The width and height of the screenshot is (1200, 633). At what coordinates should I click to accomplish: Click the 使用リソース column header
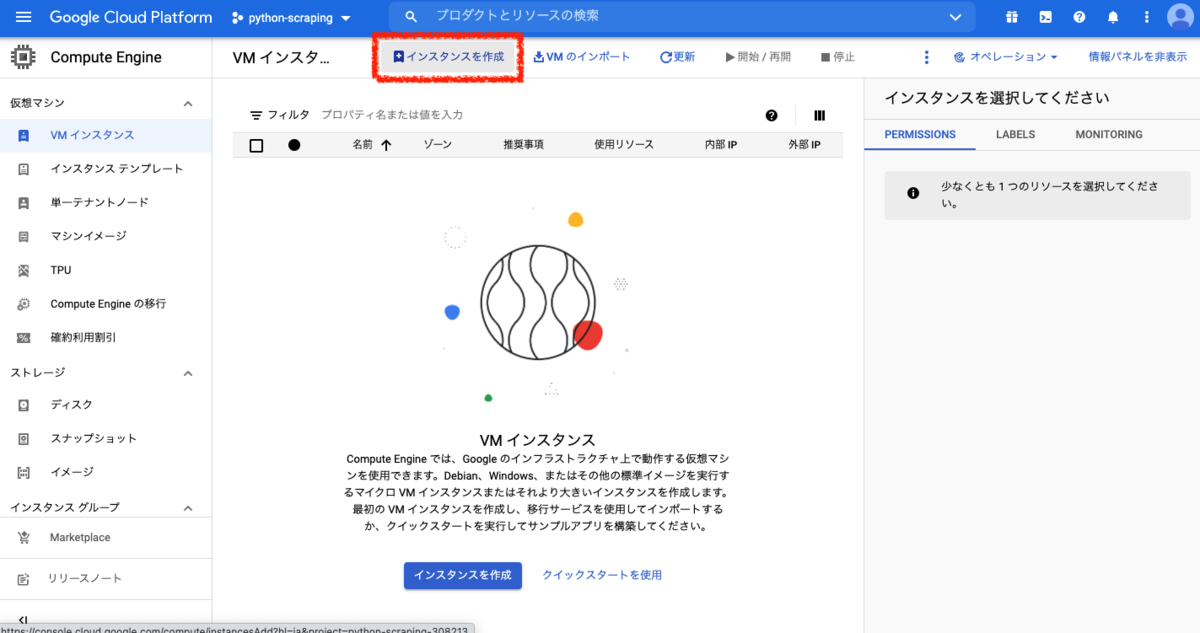[x=623, y=145]
